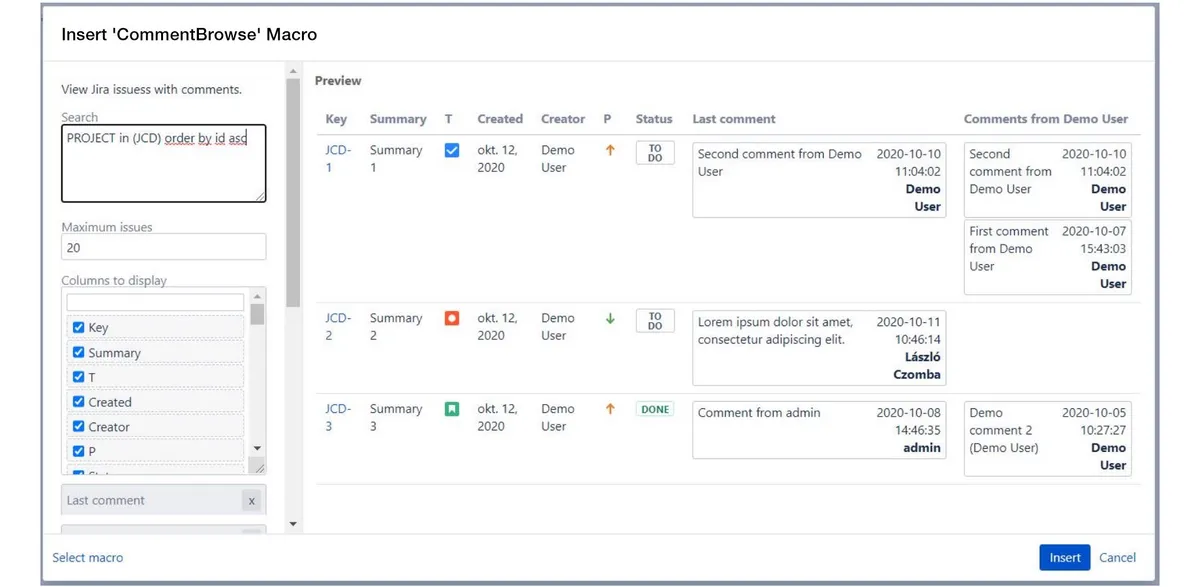The height and width of the screenshot is (587, 1200).
Task: Click the TO DO status badge of JCD-2
Action: coord(655,321)
